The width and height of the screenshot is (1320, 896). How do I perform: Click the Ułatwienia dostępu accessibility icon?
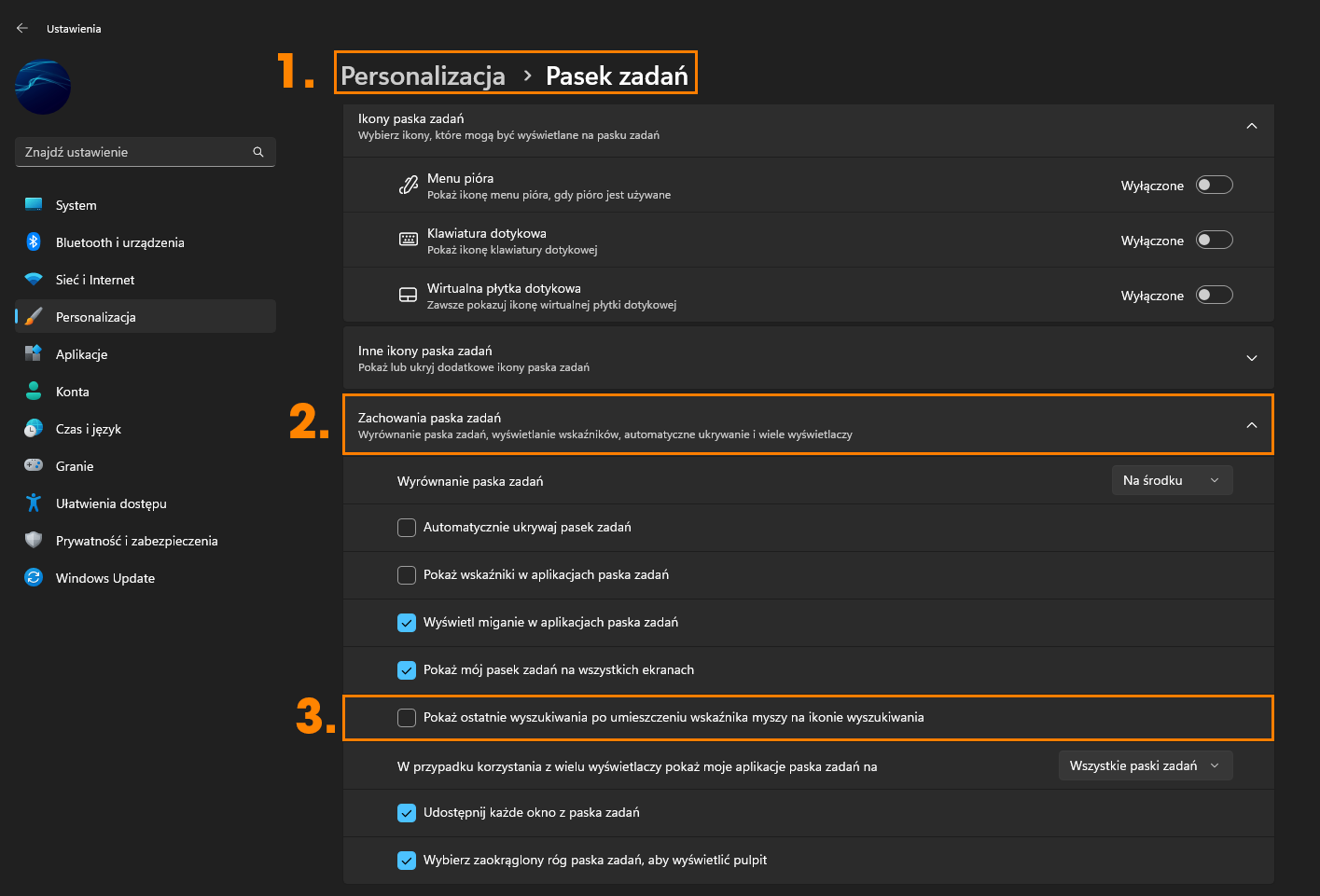34,503
